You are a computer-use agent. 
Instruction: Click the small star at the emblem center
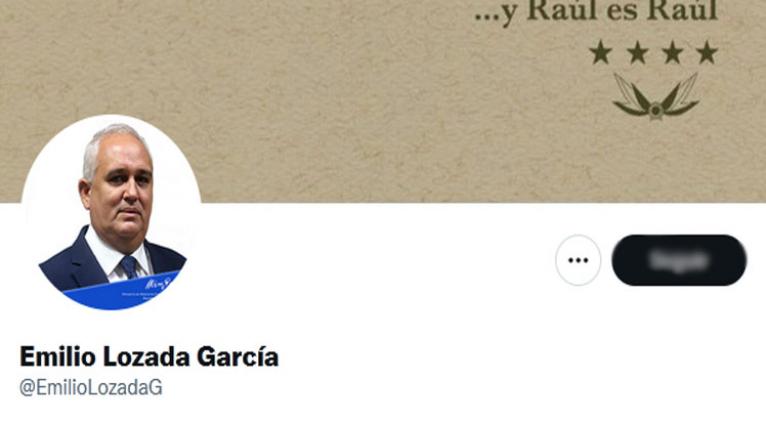click(x=655, y=112)
